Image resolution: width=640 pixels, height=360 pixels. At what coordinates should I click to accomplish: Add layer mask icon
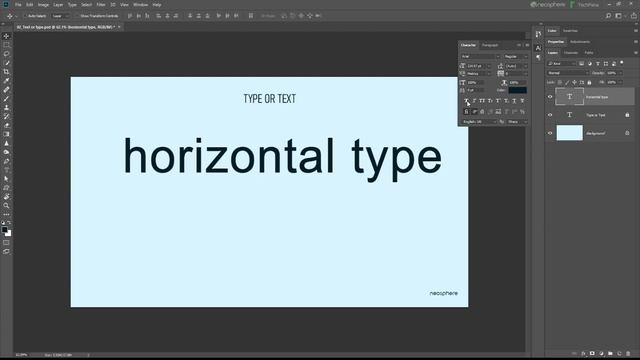pos(592,353)
